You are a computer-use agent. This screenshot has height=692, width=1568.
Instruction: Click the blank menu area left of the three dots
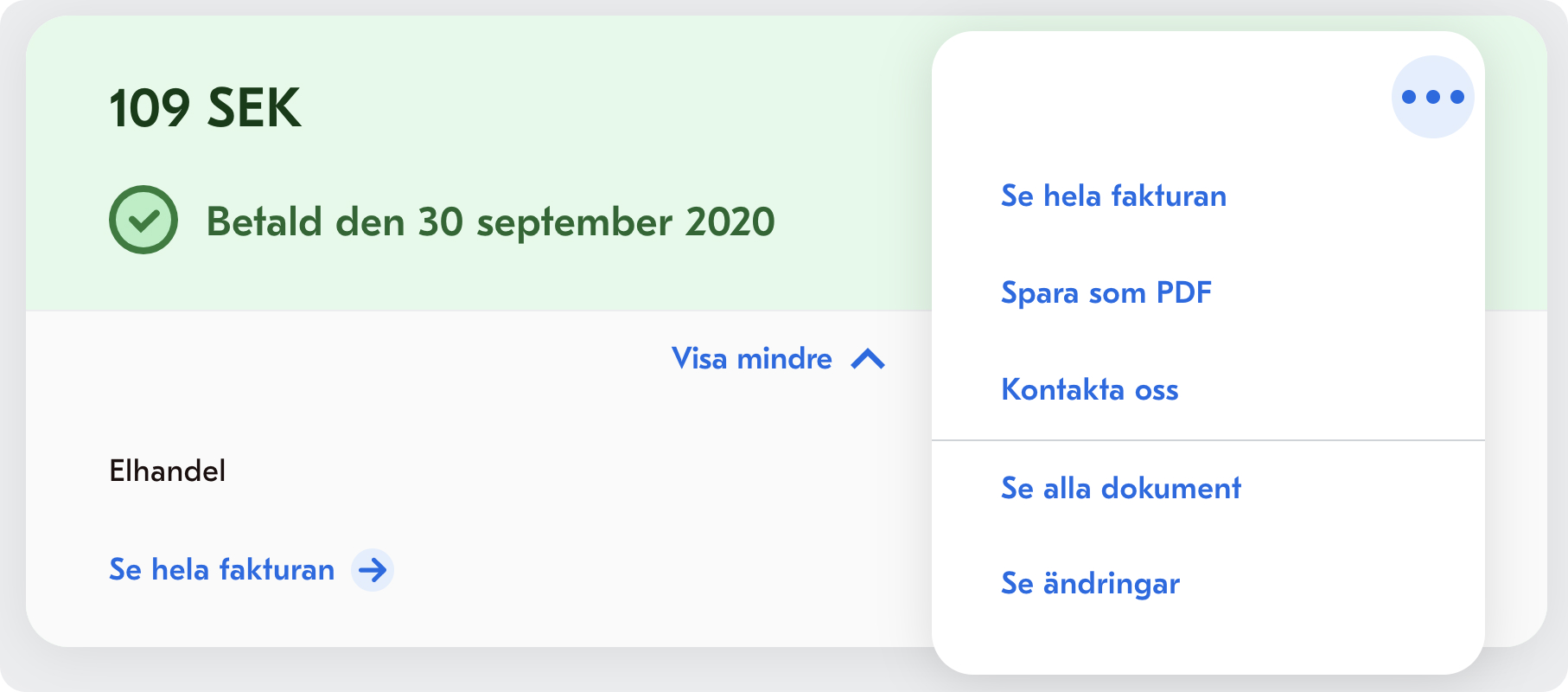pyautogui.click(x=1158, y=95)
